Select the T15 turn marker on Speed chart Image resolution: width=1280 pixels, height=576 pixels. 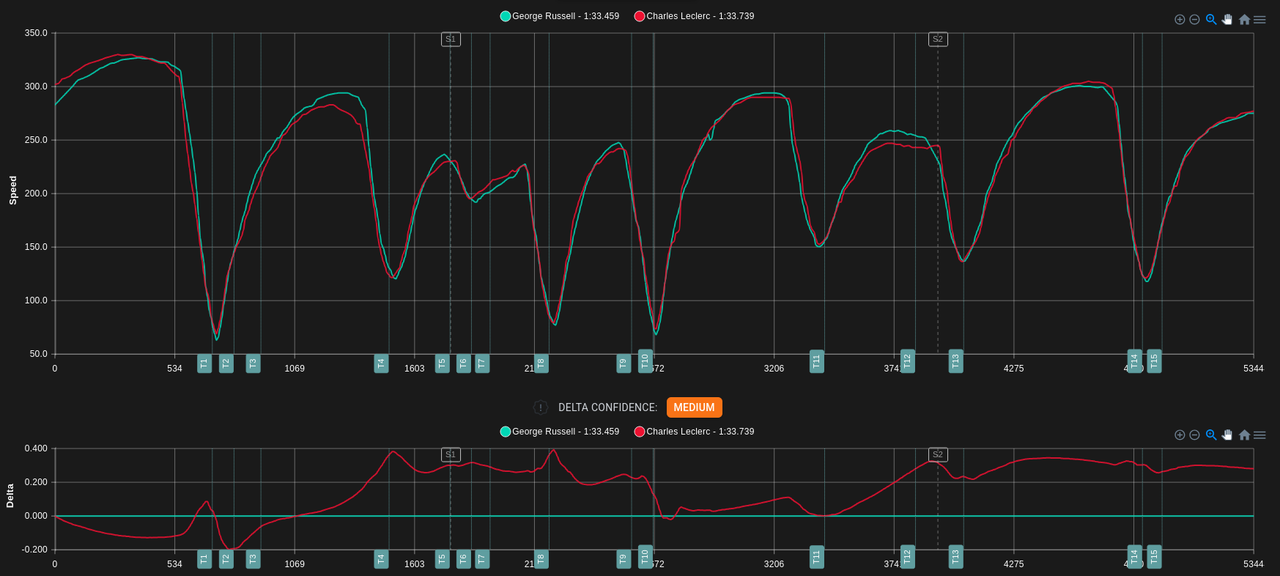(x=1154, y=361)
